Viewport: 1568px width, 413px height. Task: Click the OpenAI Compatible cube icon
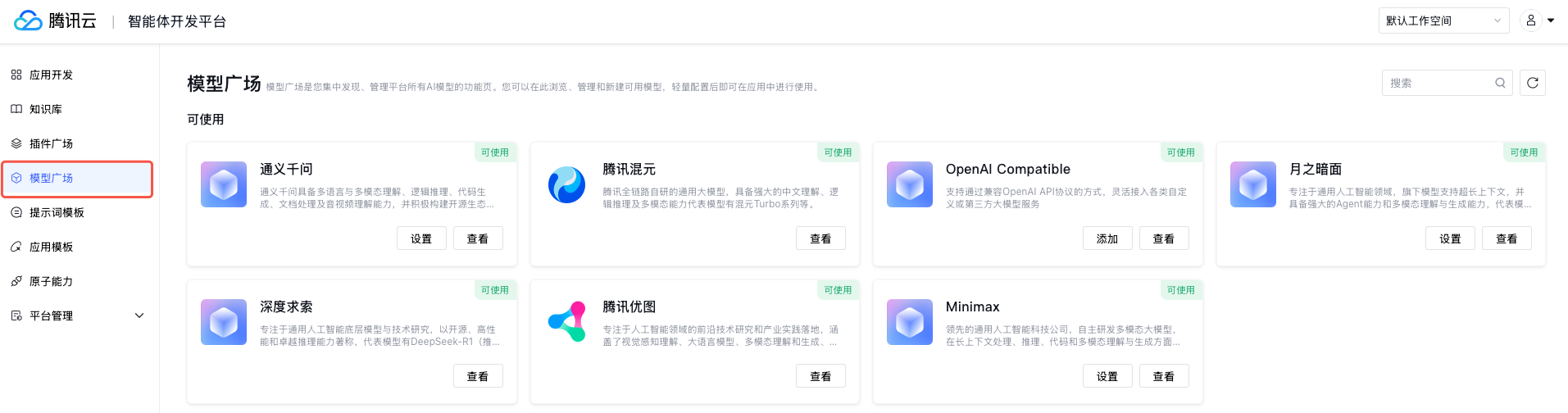tap(909, 184)
